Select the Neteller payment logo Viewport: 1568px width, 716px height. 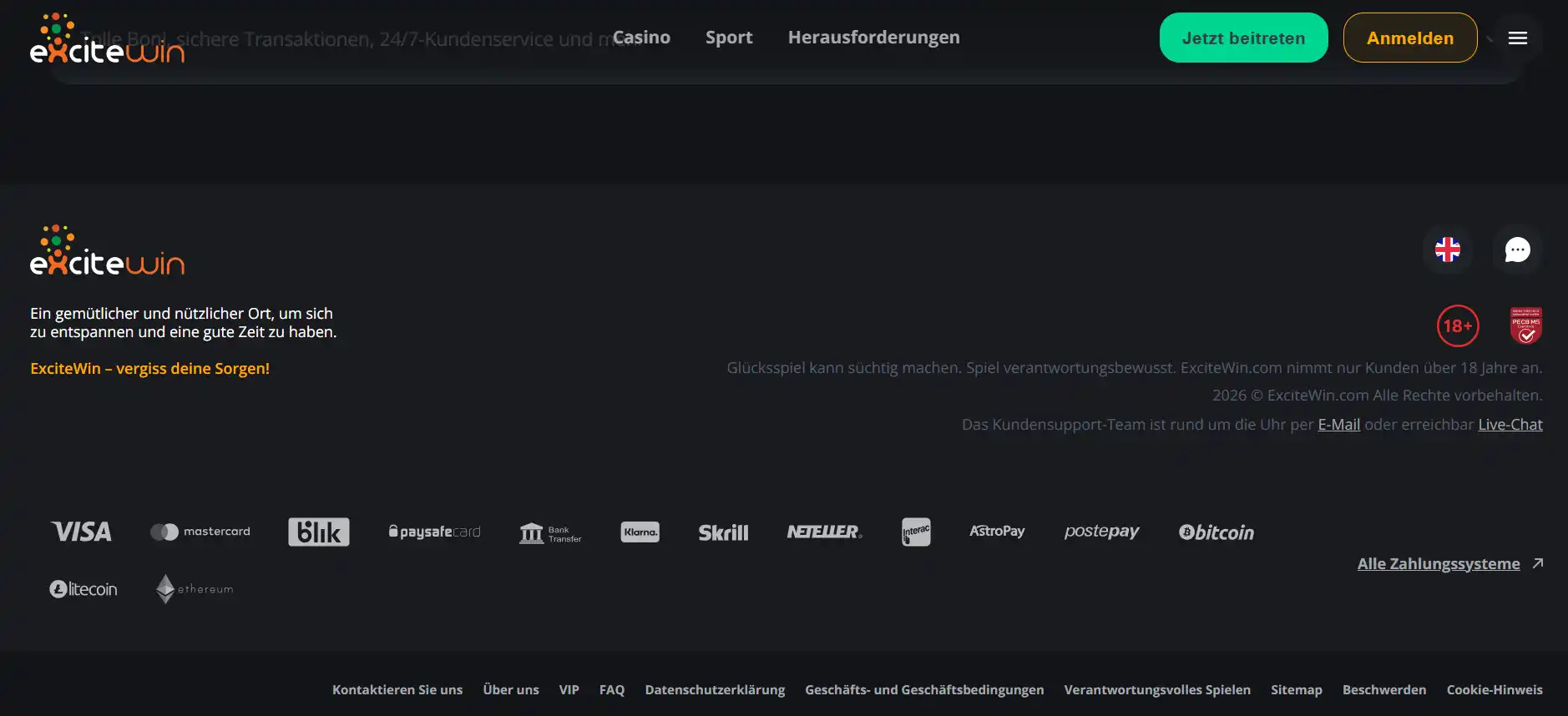pyautogui.click(x=825, y=532)
